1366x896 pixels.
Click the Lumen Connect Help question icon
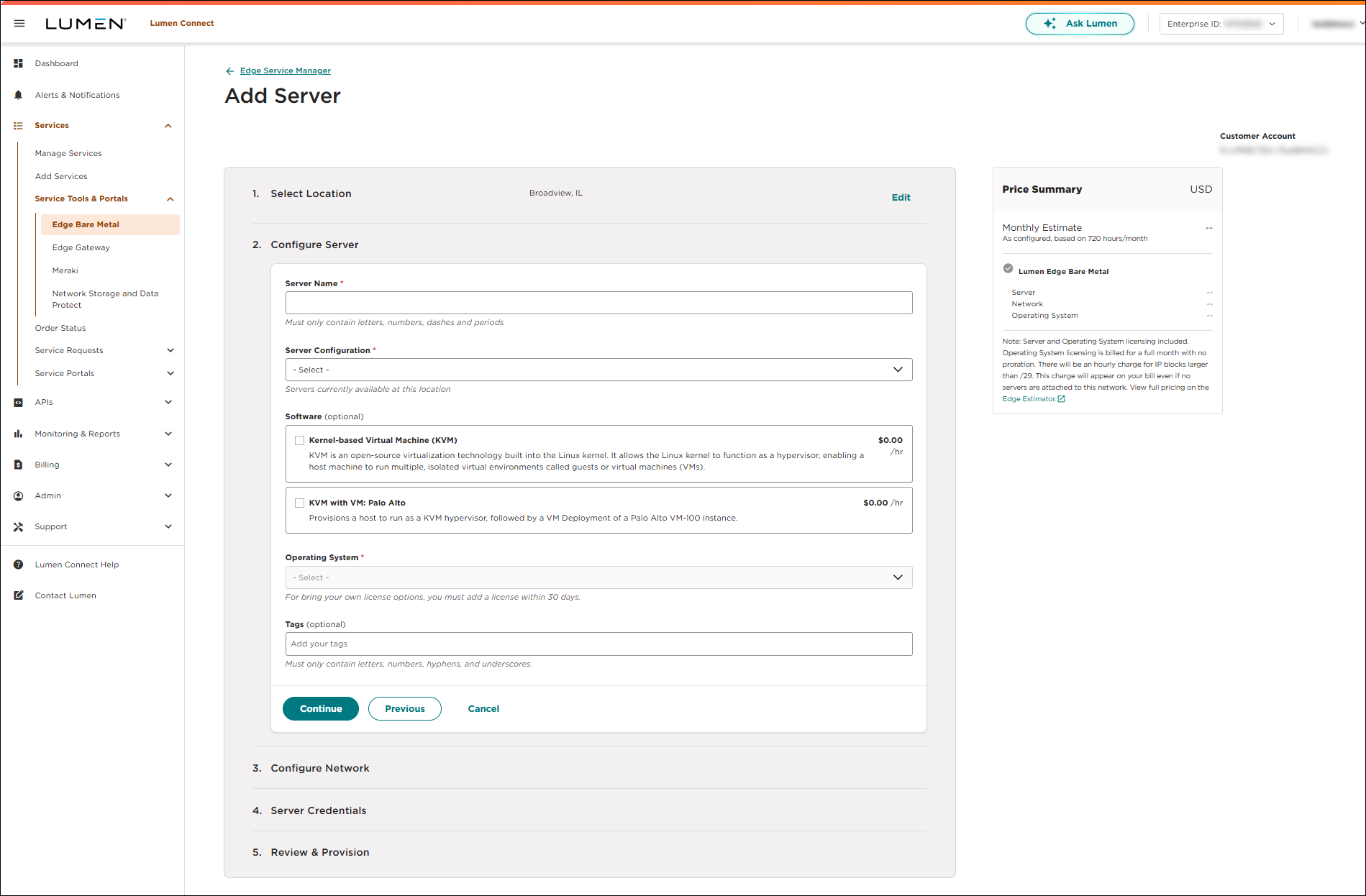(19, 564)
